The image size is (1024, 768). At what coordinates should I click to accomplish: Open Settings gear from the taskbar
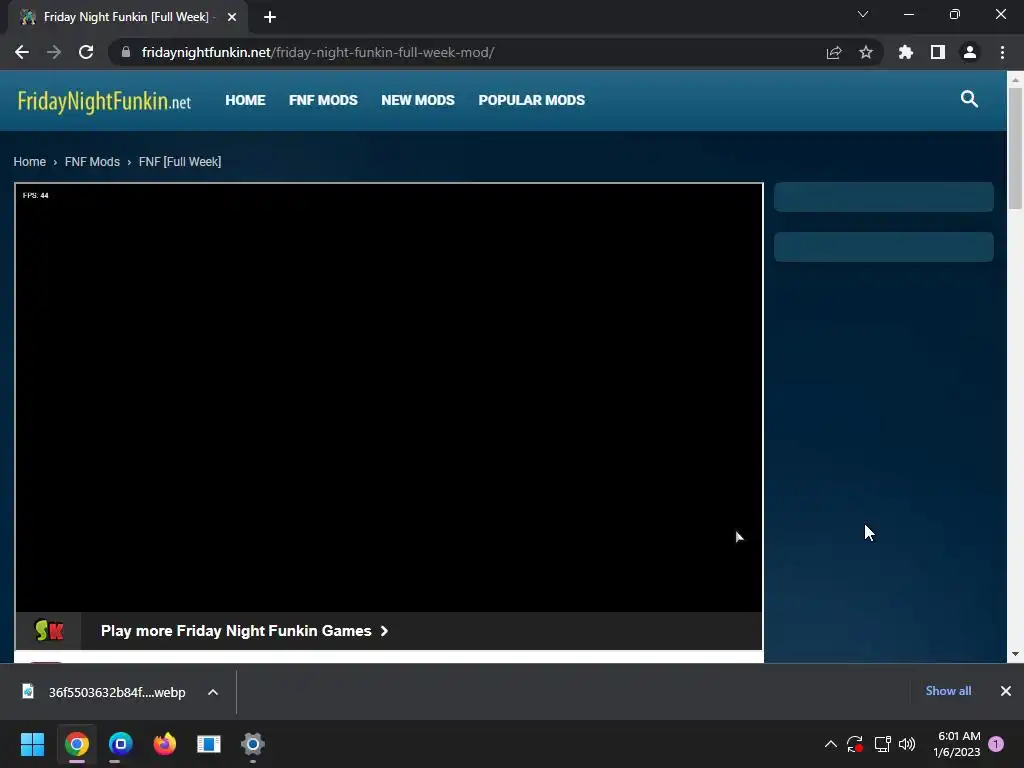(253, 744)
